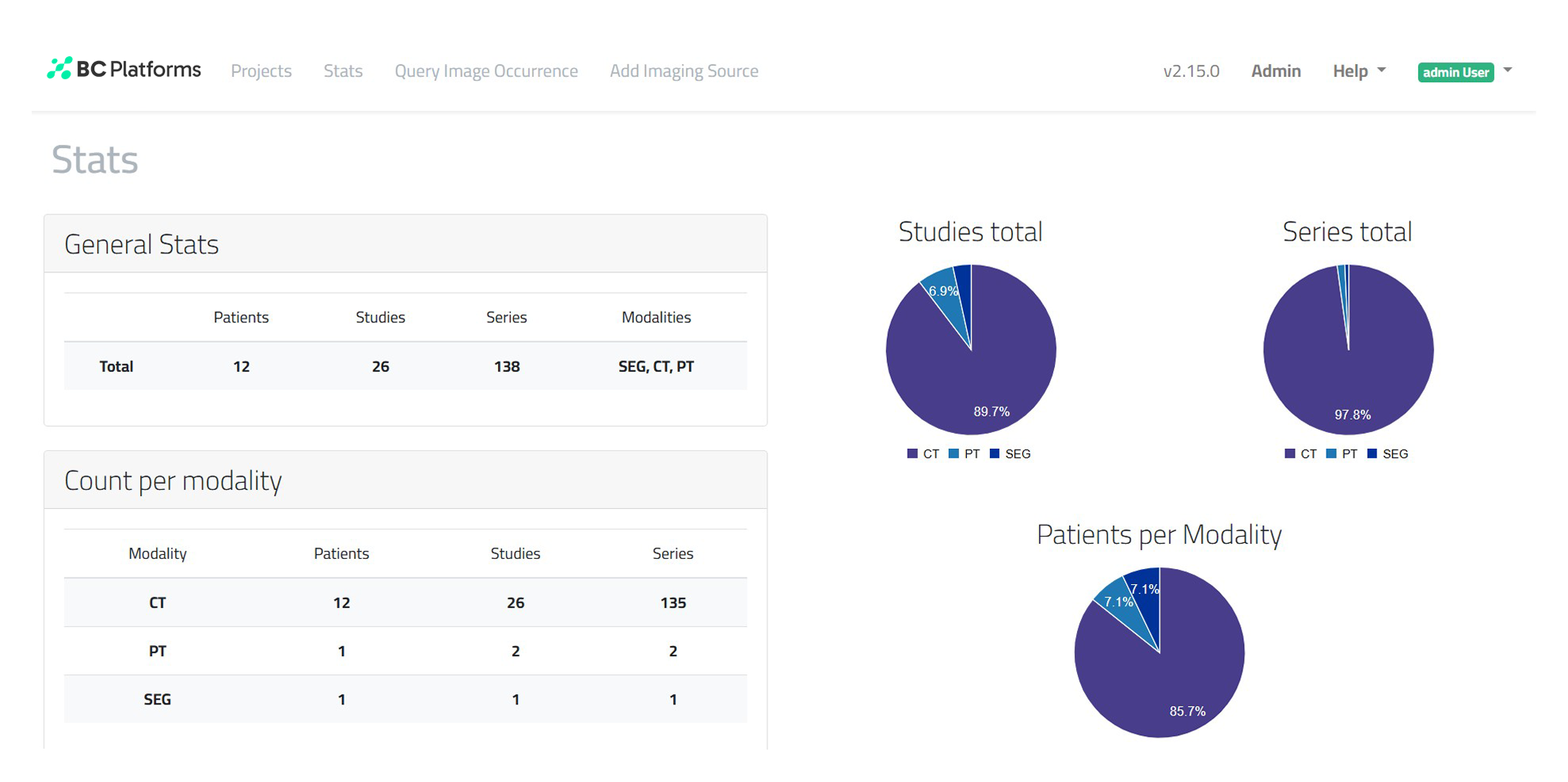This screenshot has height=782, width=1568.
Task: Toggle CT legend in Studies total chart
Action: (x=923, y=454)
